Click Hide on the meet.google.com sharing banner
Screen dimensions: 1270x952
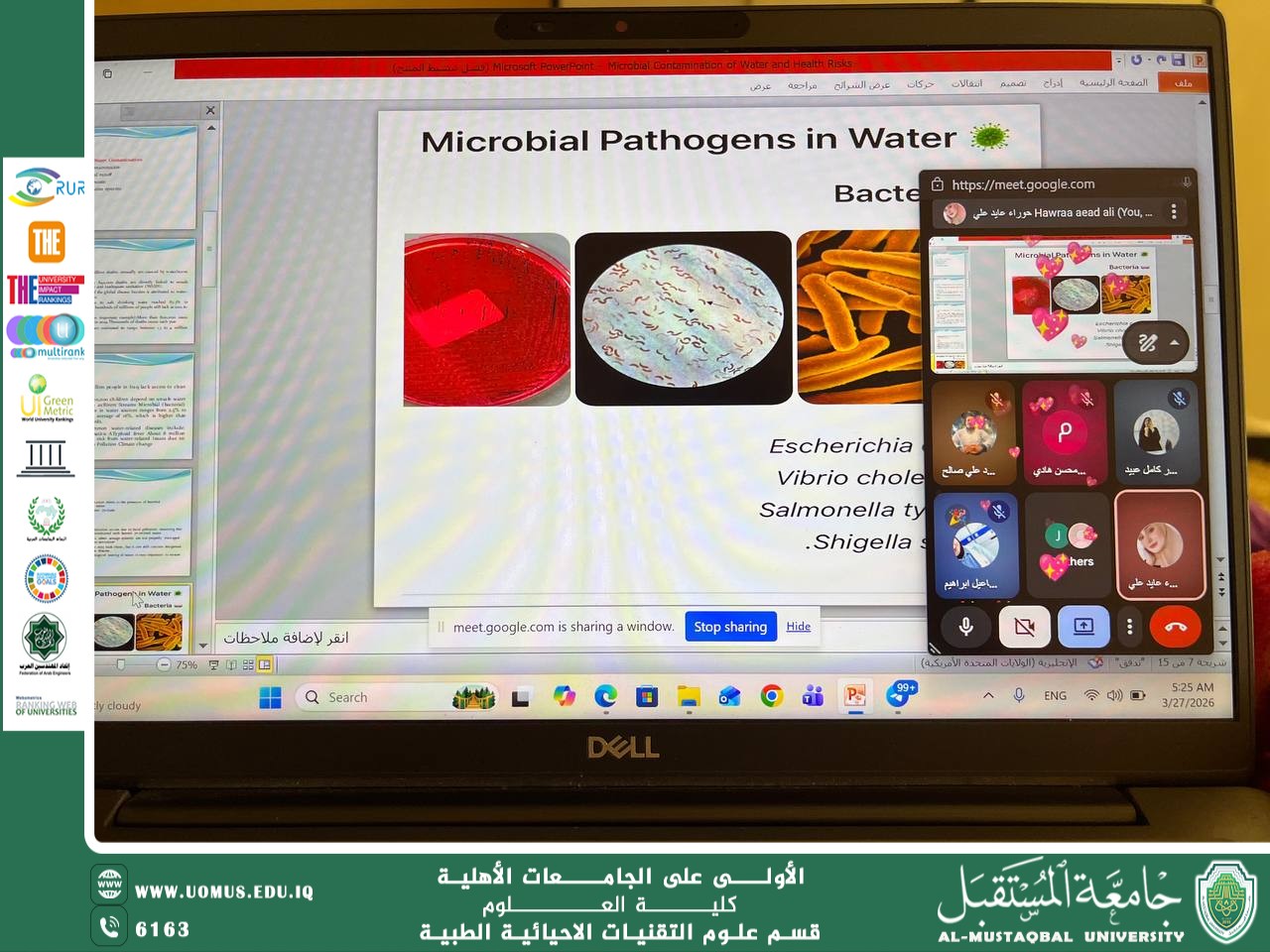[799, 626]
